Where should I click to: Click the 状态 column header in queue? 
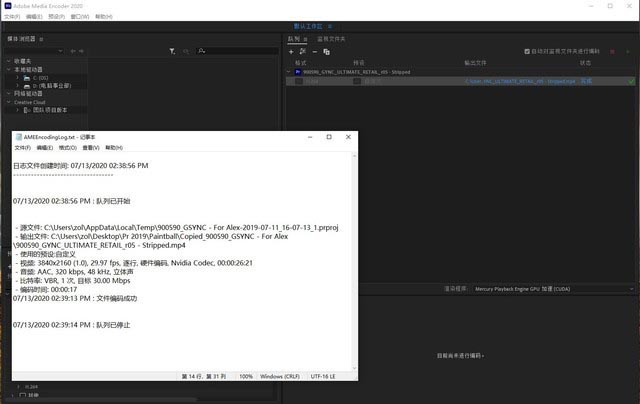585,63
